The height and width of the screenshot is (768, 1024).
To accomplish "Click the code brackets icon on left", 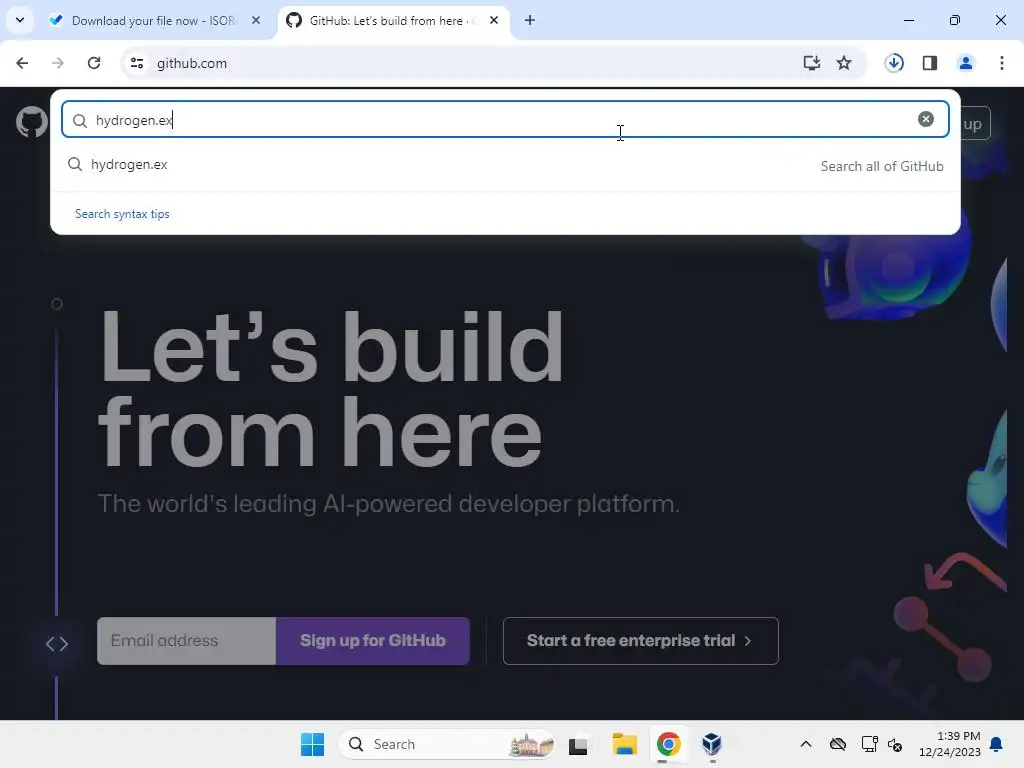I will tap(57, 644).
